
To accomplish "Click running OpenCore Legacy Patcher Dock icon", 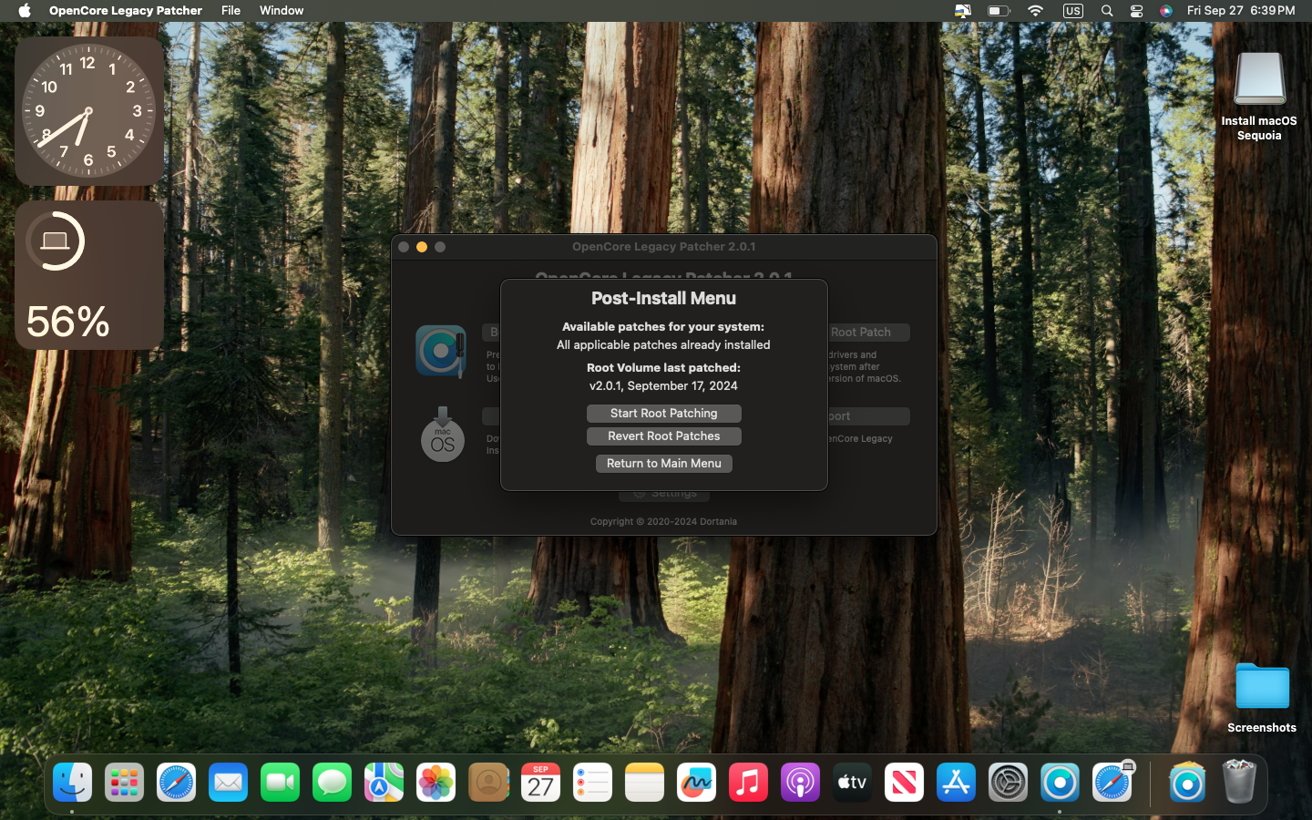I will coord(1060,782).
